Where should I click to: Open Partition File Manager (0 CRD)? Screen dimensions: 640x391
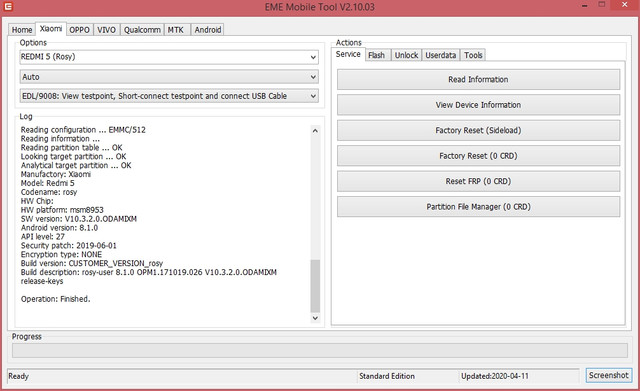tap(478, 207)
